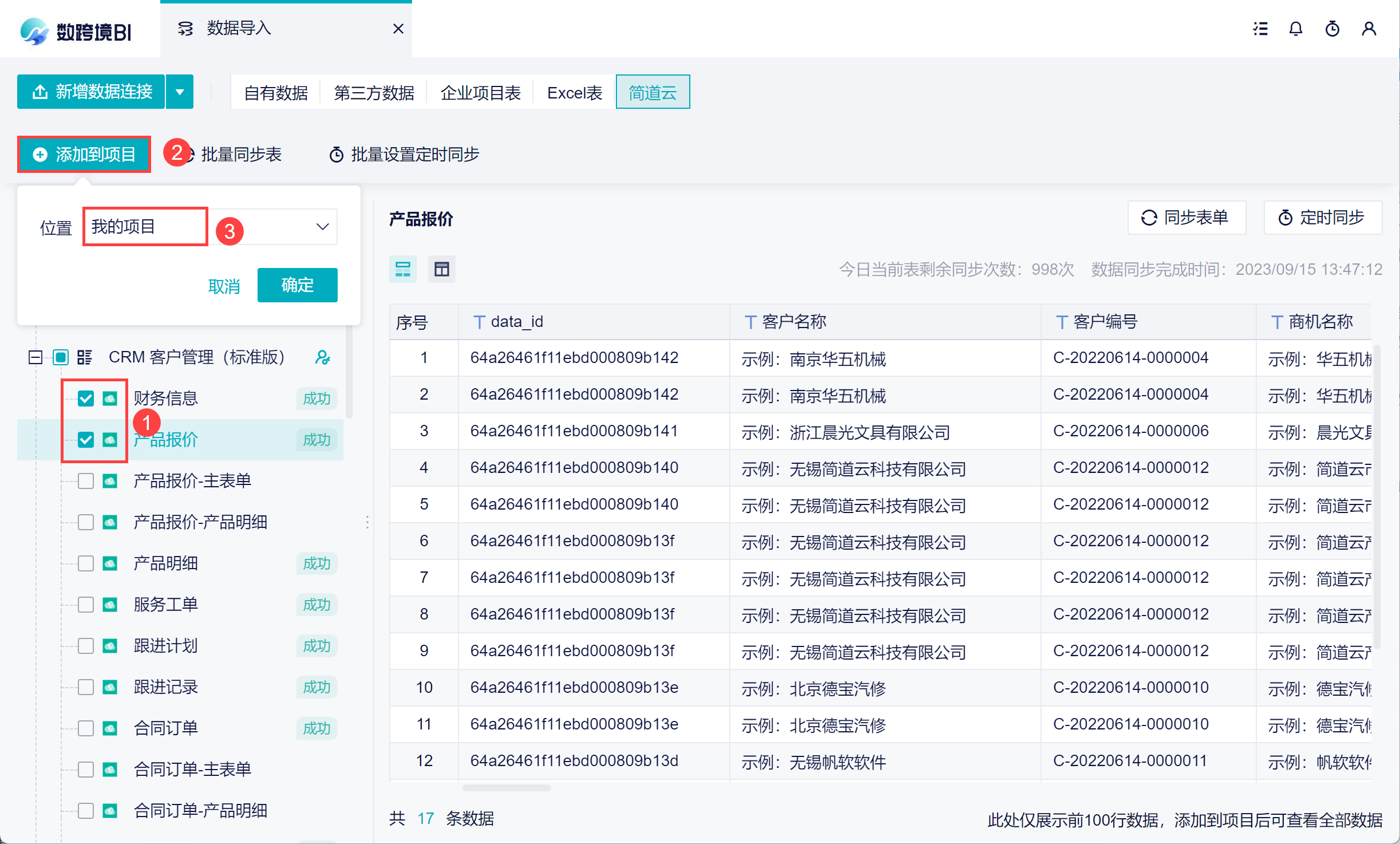Screen dimensions: 1400x844
Task: Open the task list icon in header
Action: point(1260,29)
